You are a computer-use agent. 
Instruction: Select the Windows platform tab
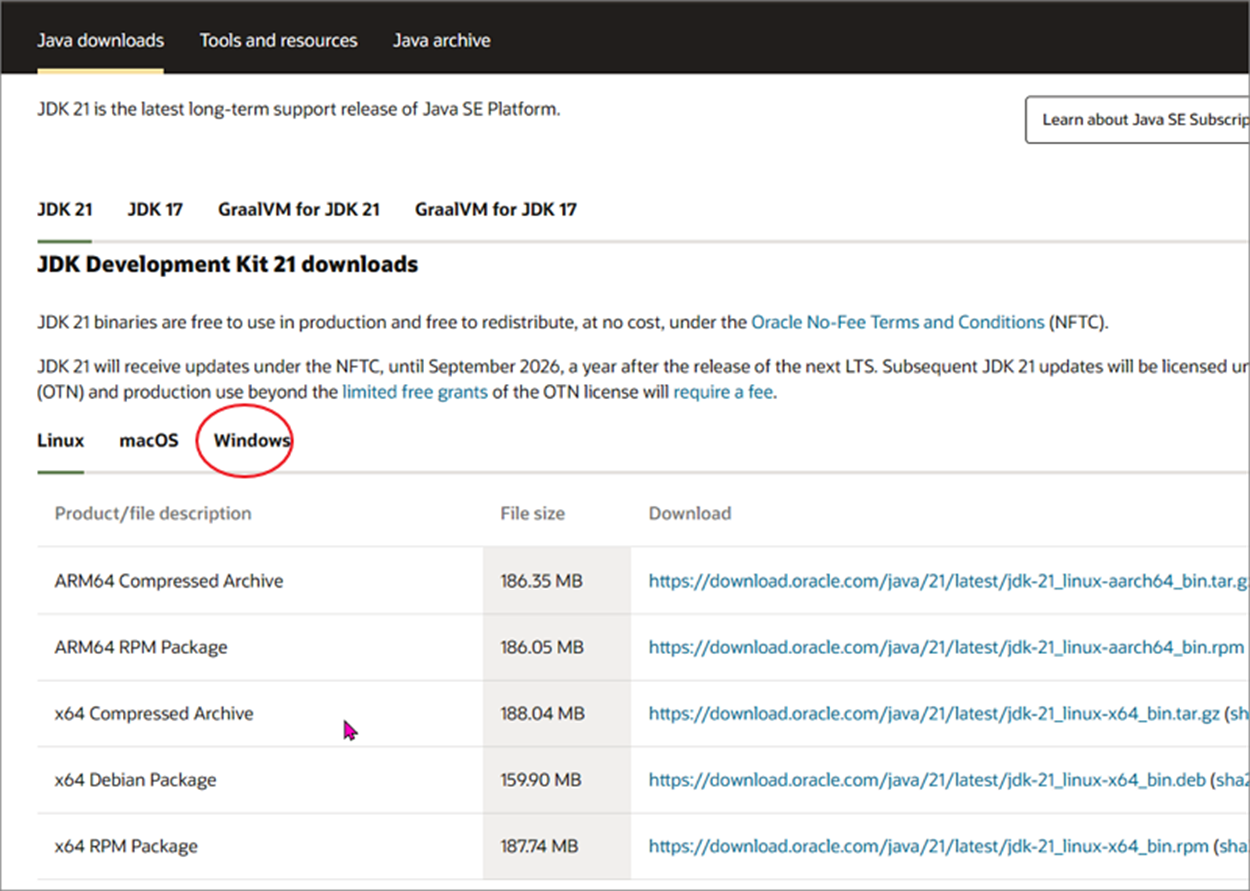point(252,441)
